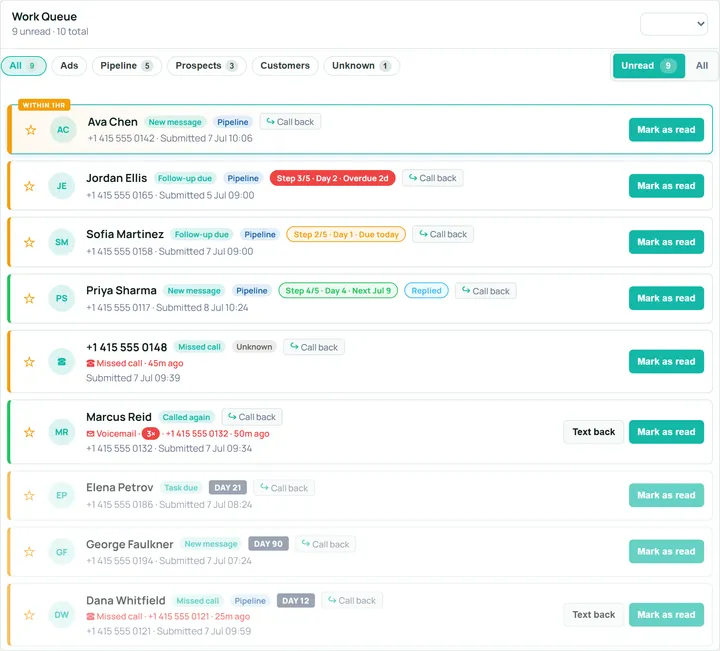Mark Priya Sharma as read
The height and width of the screenshot is (651, 720).
[666, 298]
